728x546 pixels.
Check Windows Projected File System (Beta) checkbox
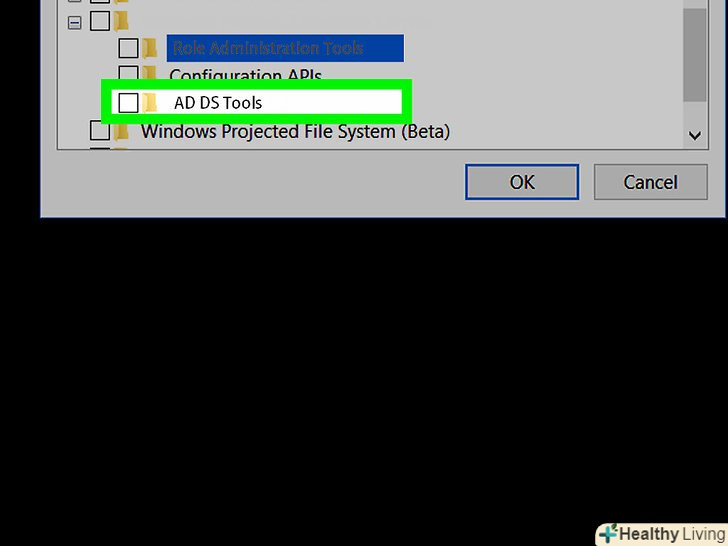(x=100, y=131)
